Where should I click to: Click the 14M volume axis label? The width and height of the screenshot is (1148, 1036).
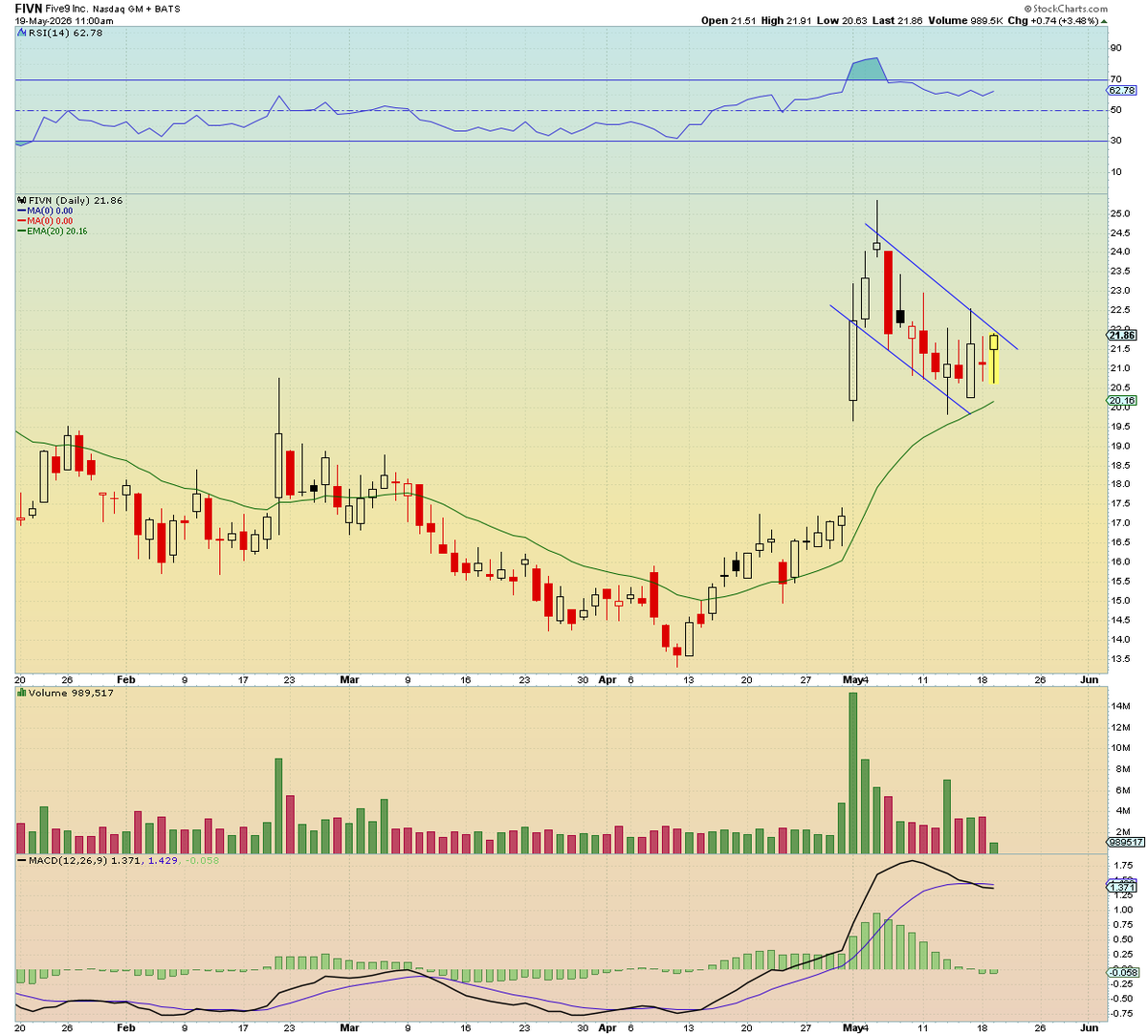(x=1118, y=706)
